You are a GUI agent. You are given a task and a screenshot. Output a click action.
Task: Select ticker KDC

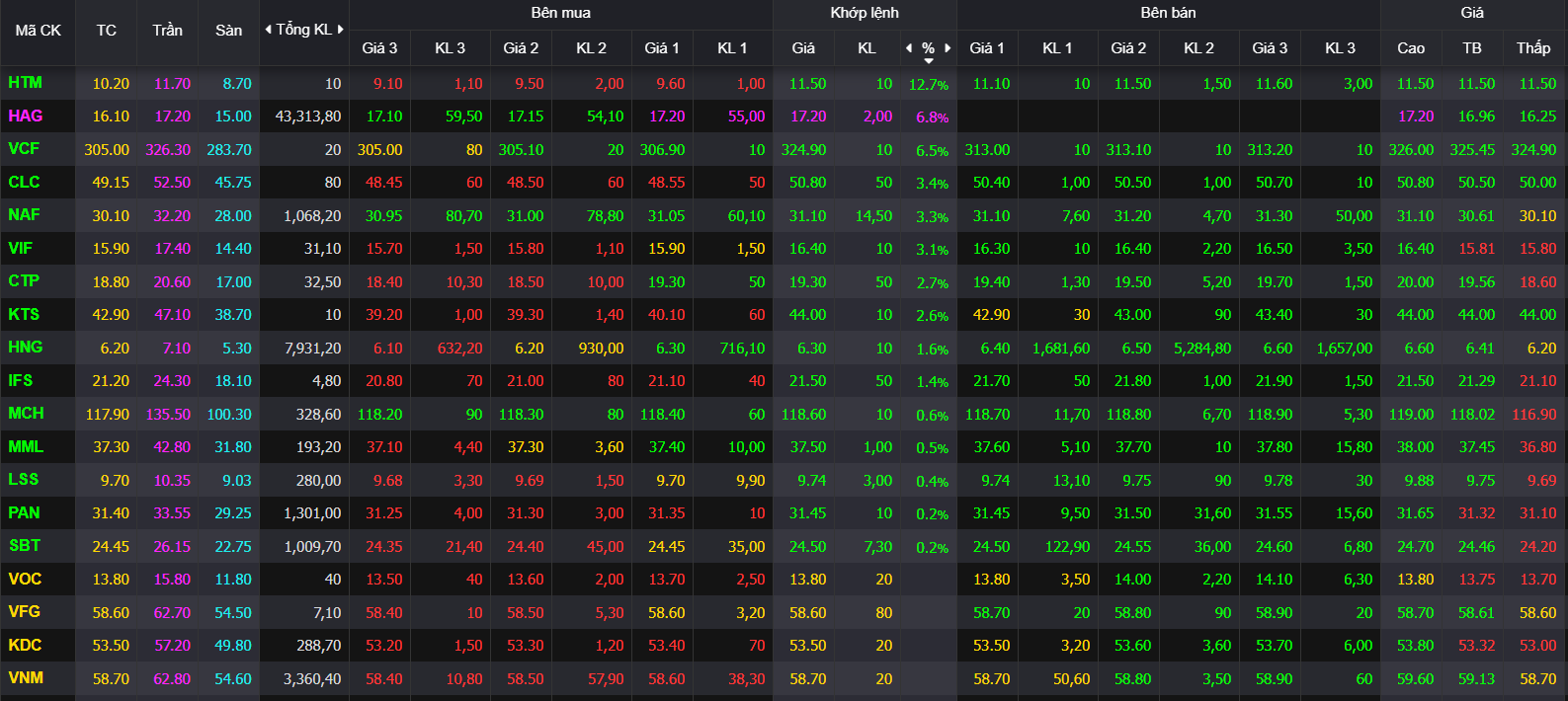tap(25, 645)
